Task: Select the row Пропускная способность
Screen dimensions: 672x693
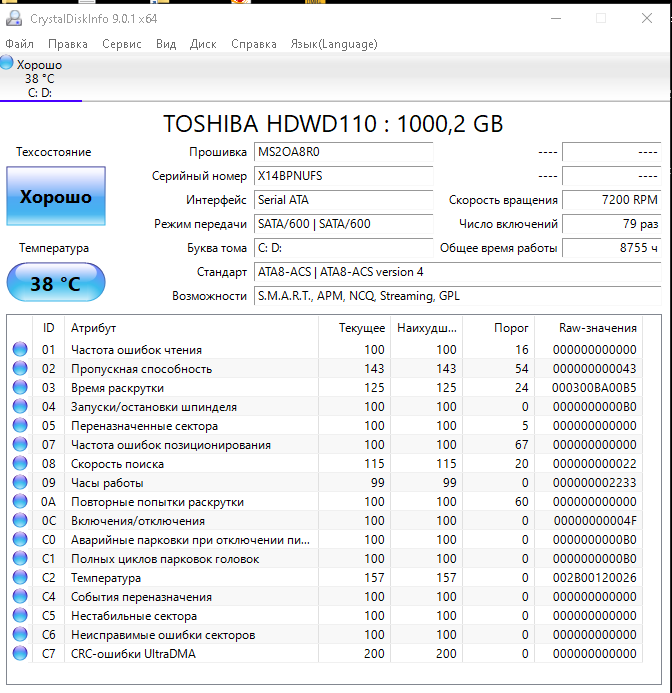Action: 325,368
